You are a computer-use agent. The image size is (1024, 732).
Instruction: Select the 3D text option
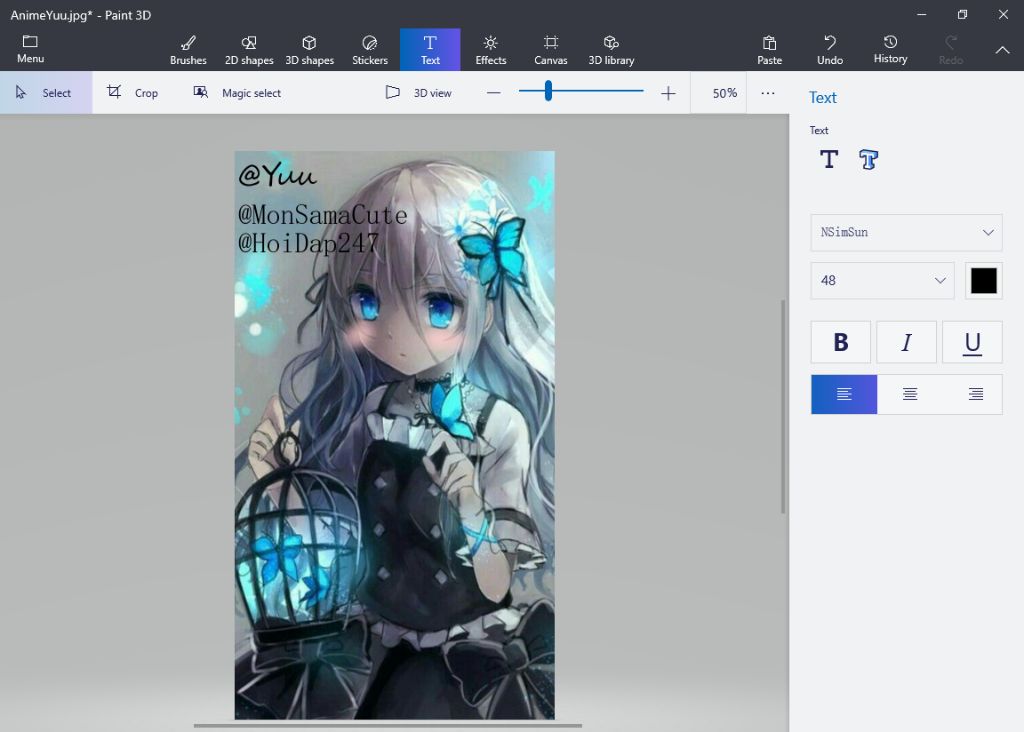point(868,159)
